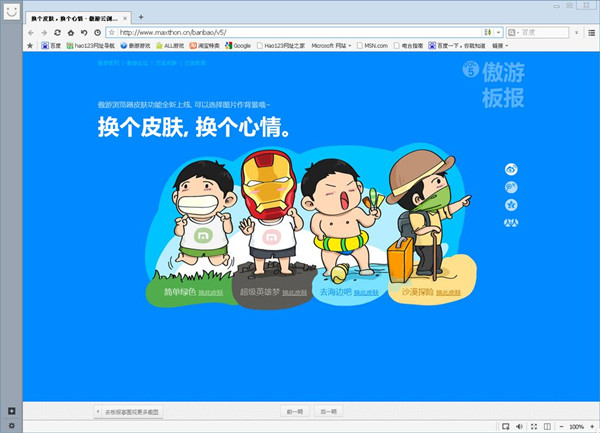Star this page in address bar
This screenshot has width=600, height=433.
point(112,33)
